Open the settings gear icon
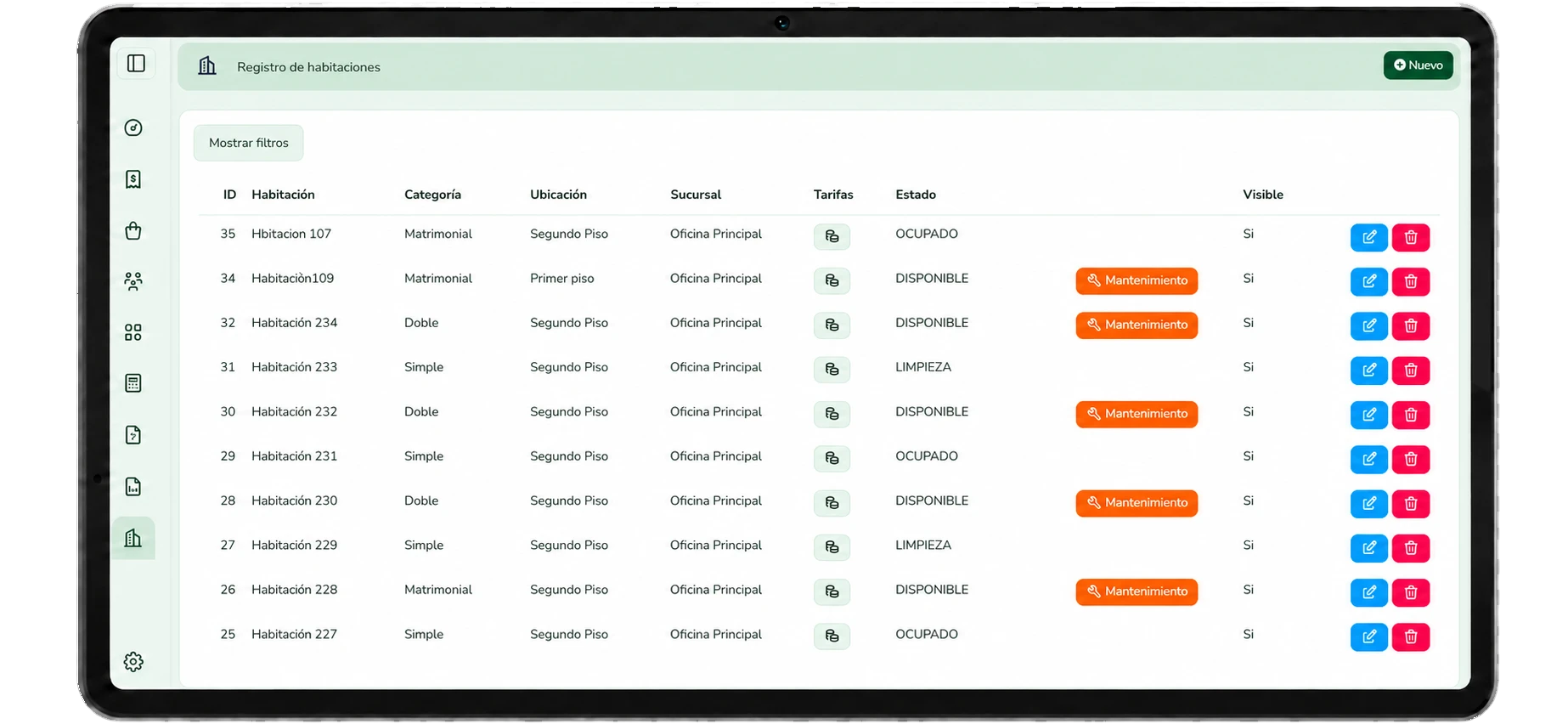The image size is (1568, 724). pyautogui.click(x=133, y=662)
